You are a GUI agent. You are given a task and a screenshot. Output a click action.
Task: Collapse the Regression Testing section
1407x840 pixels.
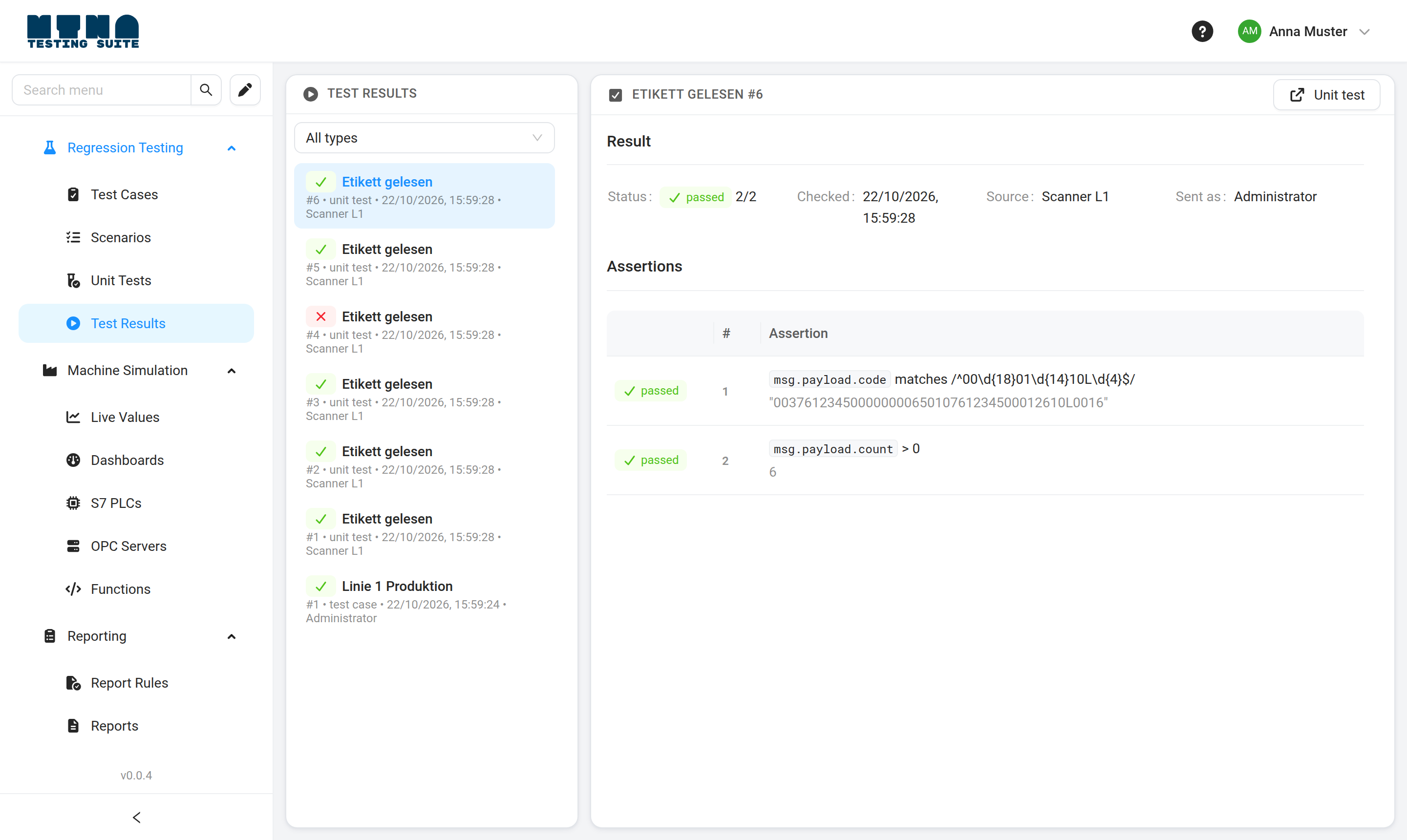click(232, 148)
